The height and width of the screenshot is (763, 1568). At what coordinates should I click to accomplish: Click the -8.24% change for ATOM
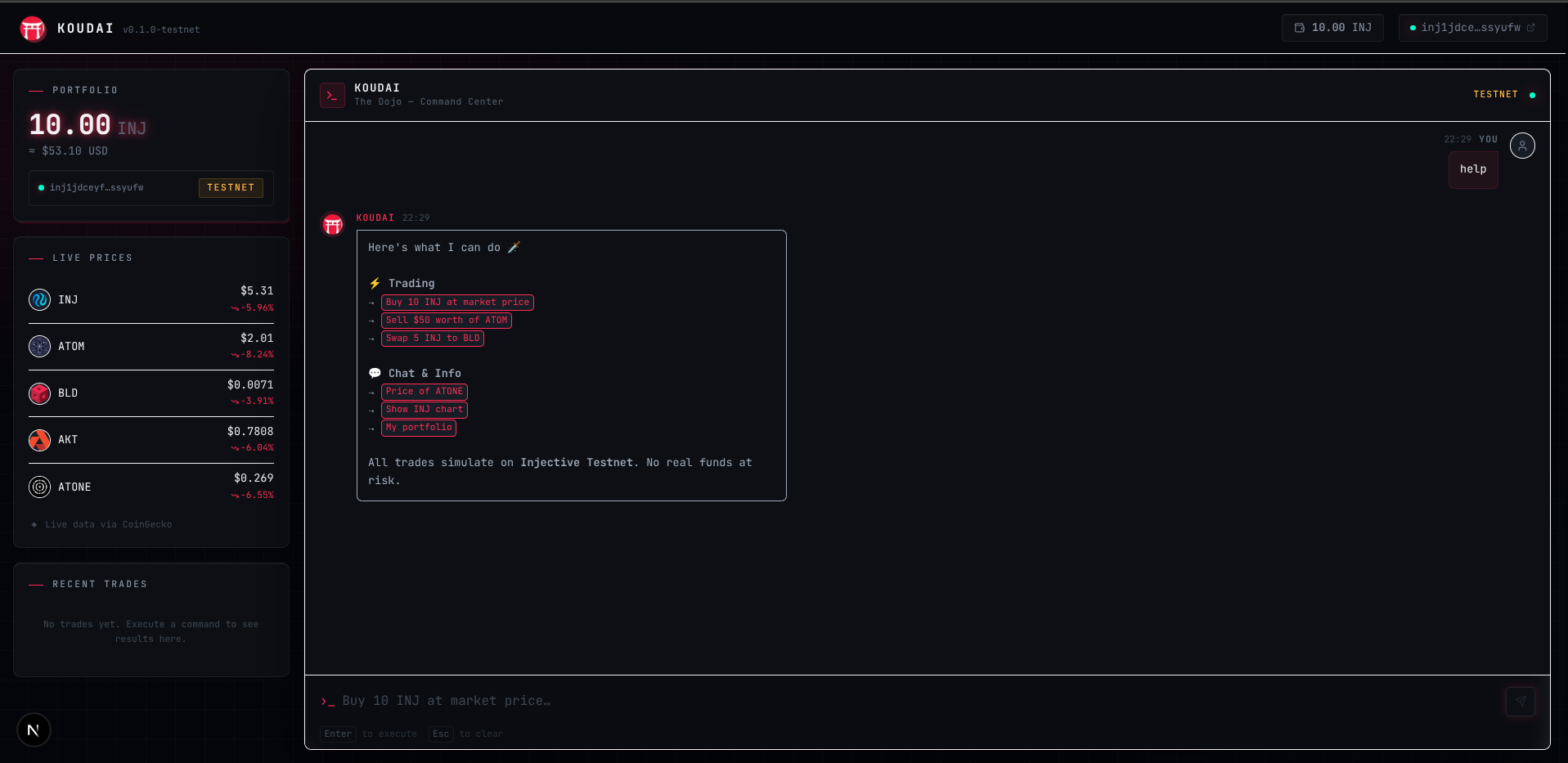(x=253, y=355)
